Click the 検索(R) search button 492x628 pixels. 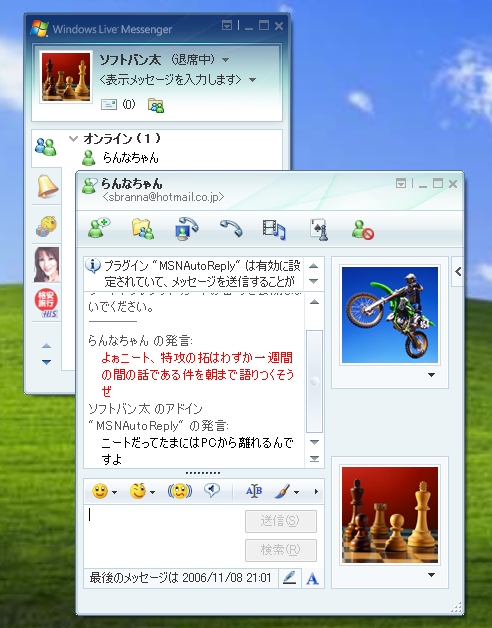tap(281, 550)
